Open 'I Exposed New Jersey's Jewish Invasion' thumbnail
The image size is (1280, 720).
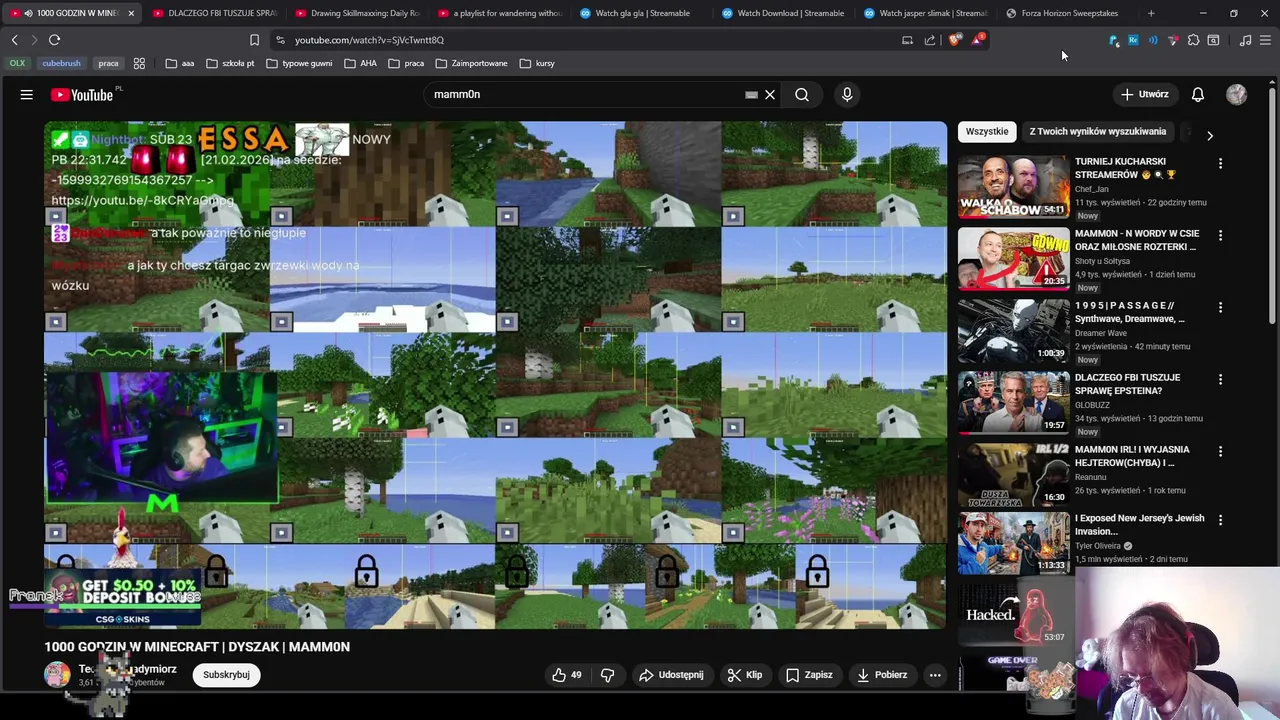[x=1013, y=542]
